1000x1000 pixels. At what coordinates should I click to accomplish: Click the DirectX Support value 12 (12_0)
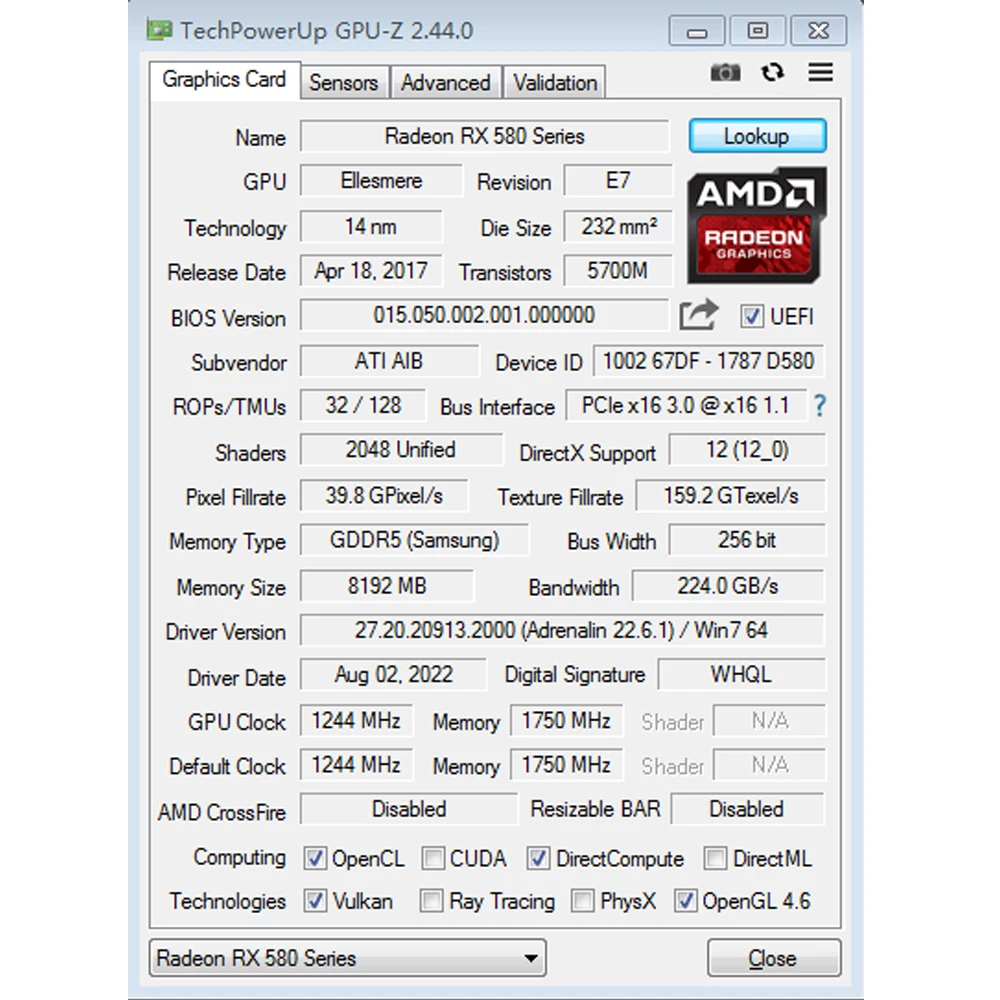[747, 450]
